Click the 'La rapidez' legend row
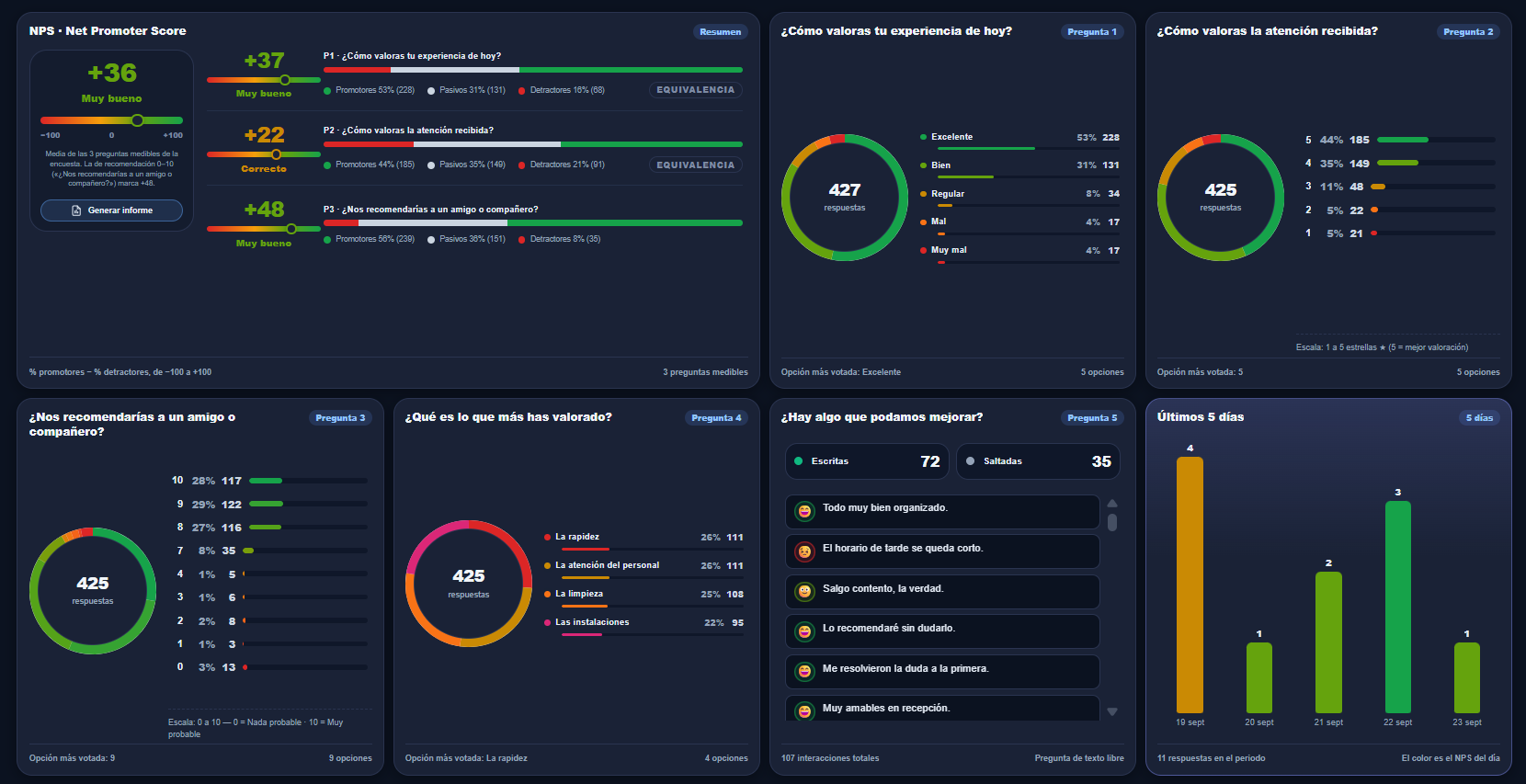The height and width of the screenshot is (784, 1526). 643,540
